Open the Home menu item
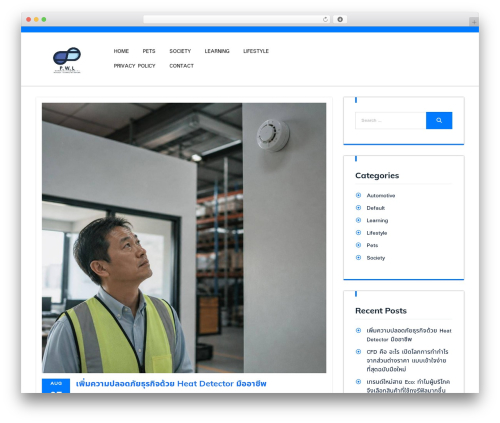Screen dimensions: 500x423 point(121,51)
